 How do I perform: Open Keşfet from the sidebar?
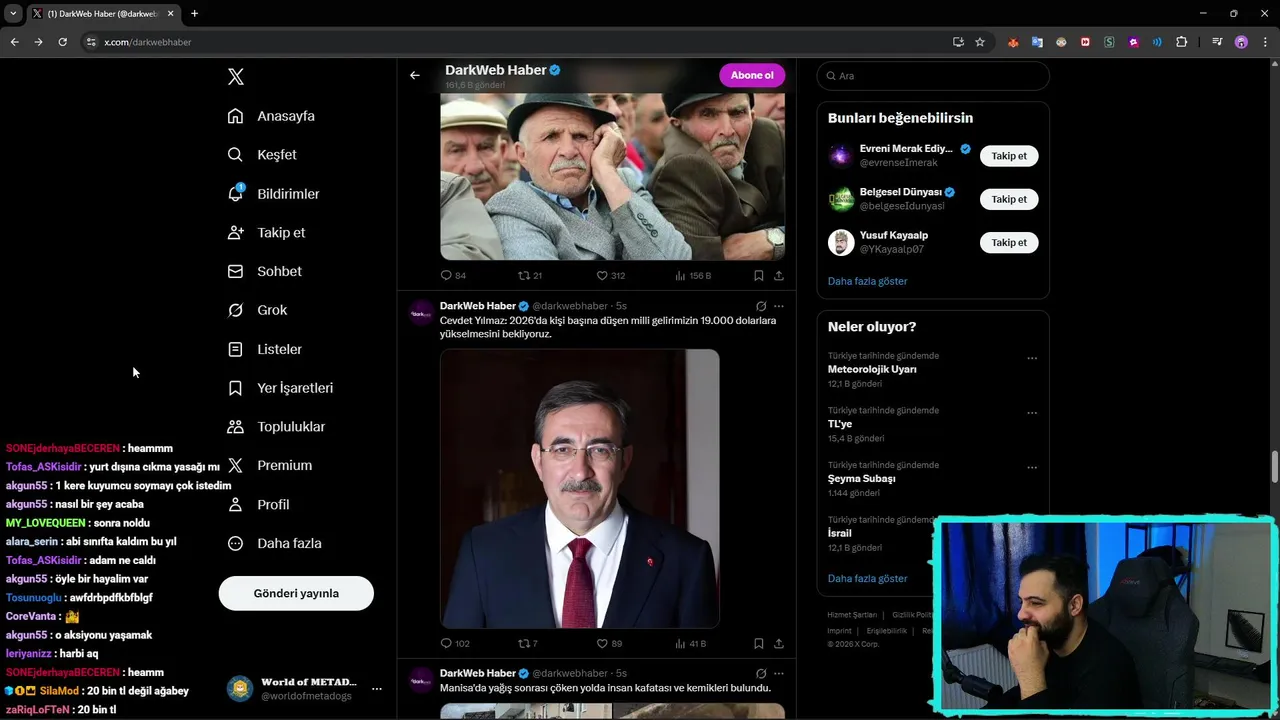(262, 155)
